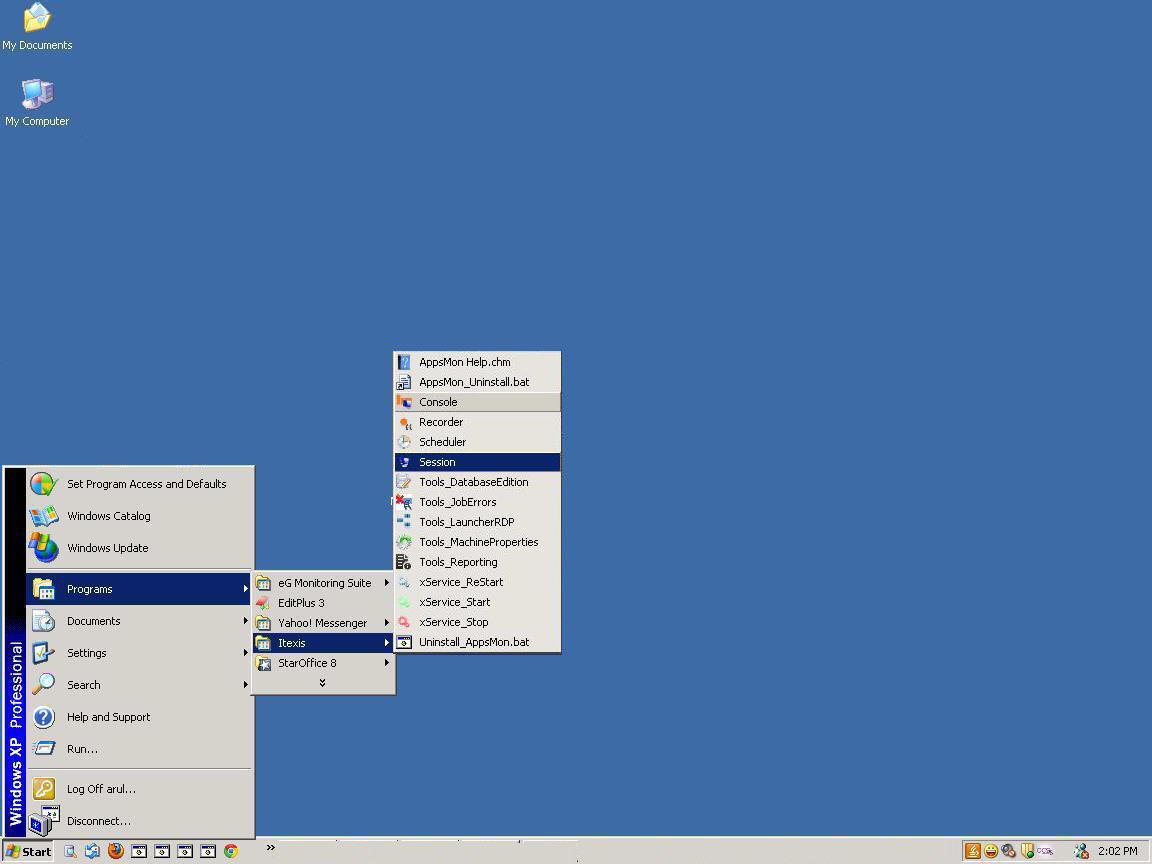Click the yellow shield tray icon
This screenshot has height=864, width=1152.
tap(1027, 852)
